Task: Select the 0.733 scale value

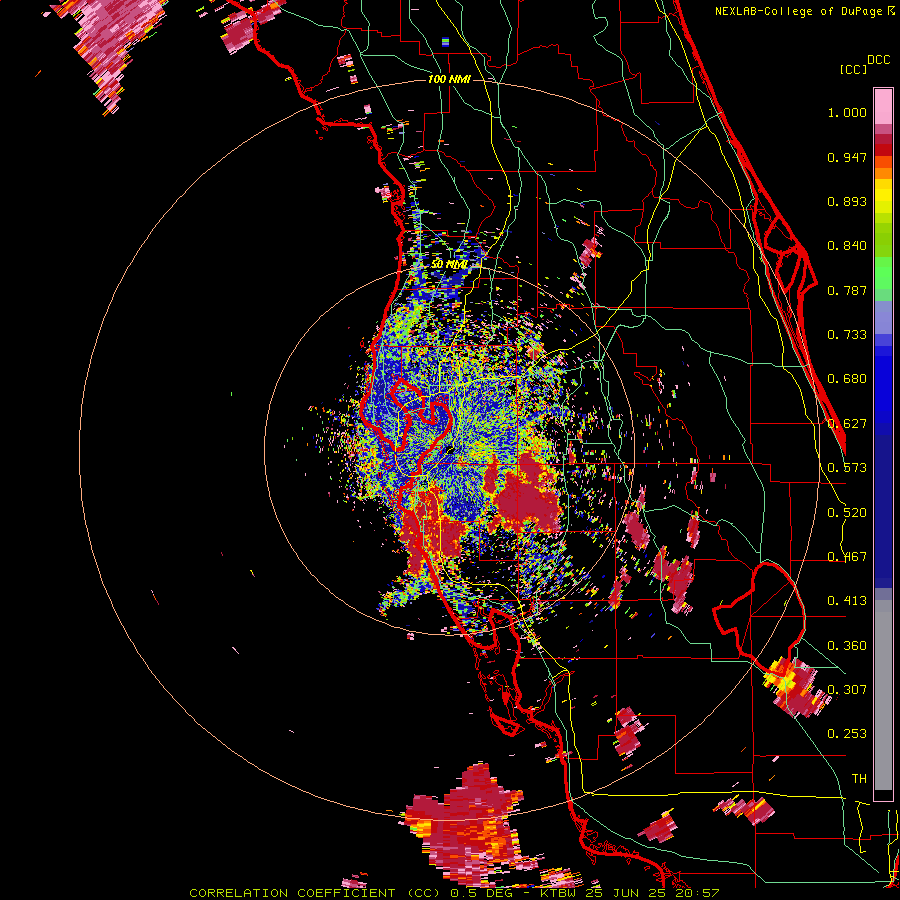Action: [x=847, y=335]
